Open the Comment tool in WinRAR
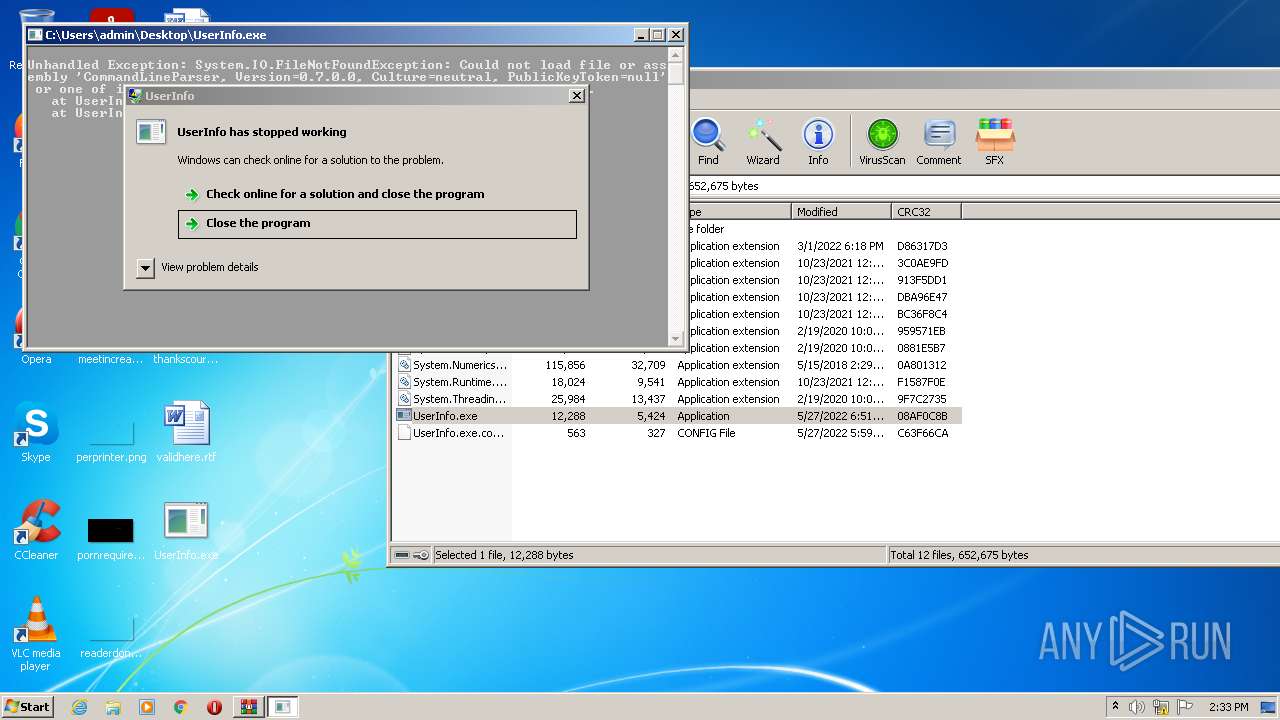 pos(938,142)
